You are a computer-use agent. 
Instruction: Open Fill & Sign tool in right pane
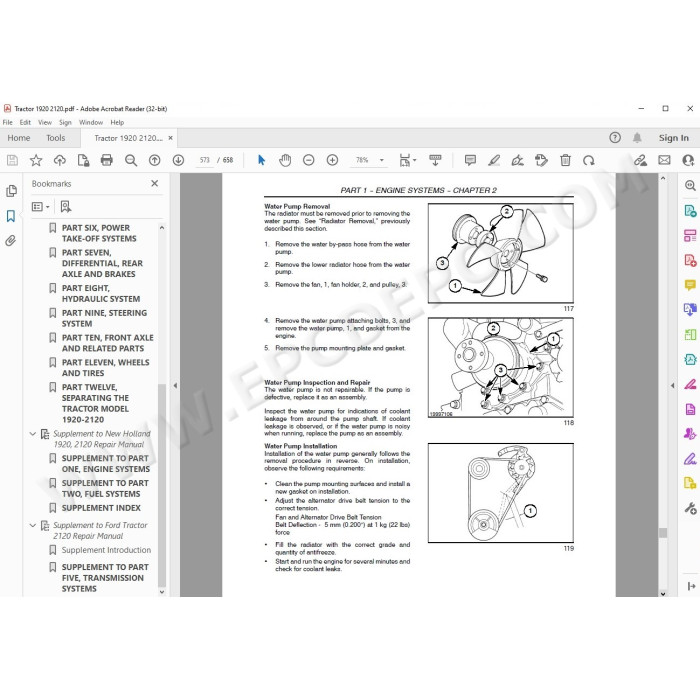coord(690,458)
